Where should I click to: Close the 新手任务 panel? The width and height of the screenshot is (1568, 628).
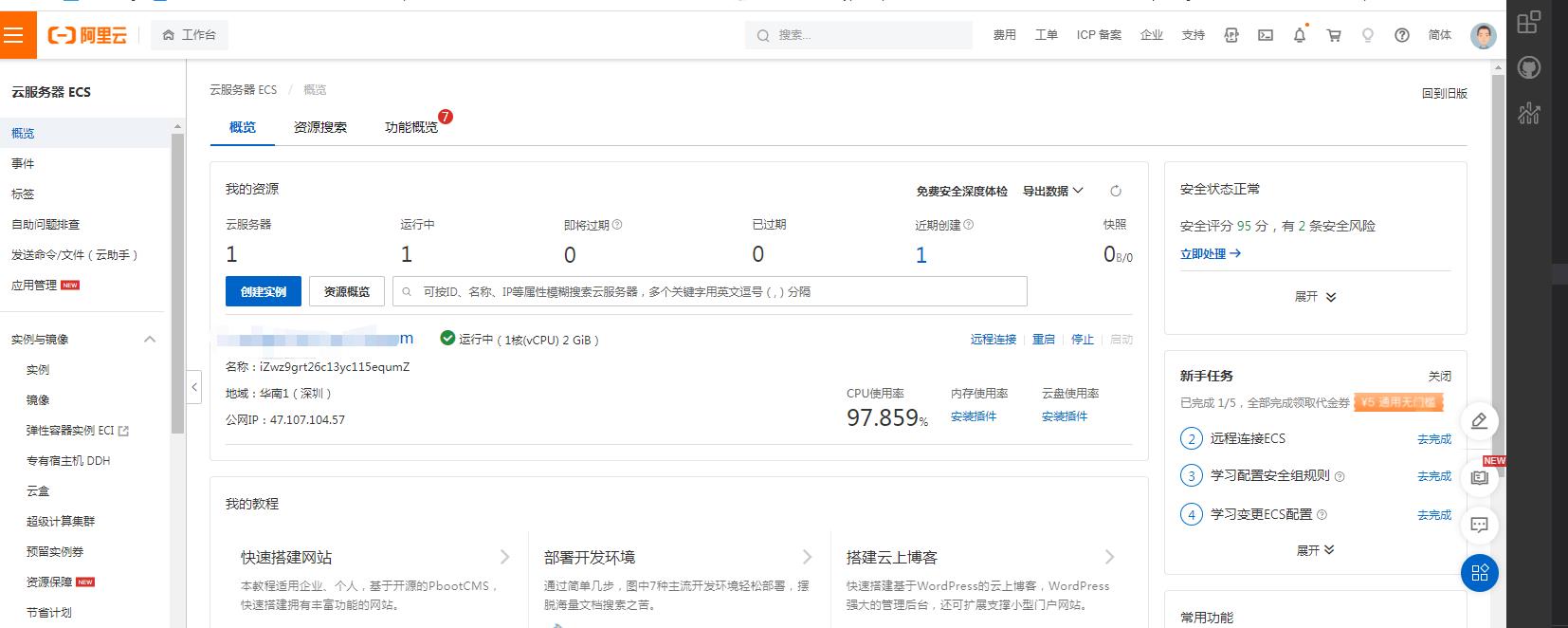1439,376
